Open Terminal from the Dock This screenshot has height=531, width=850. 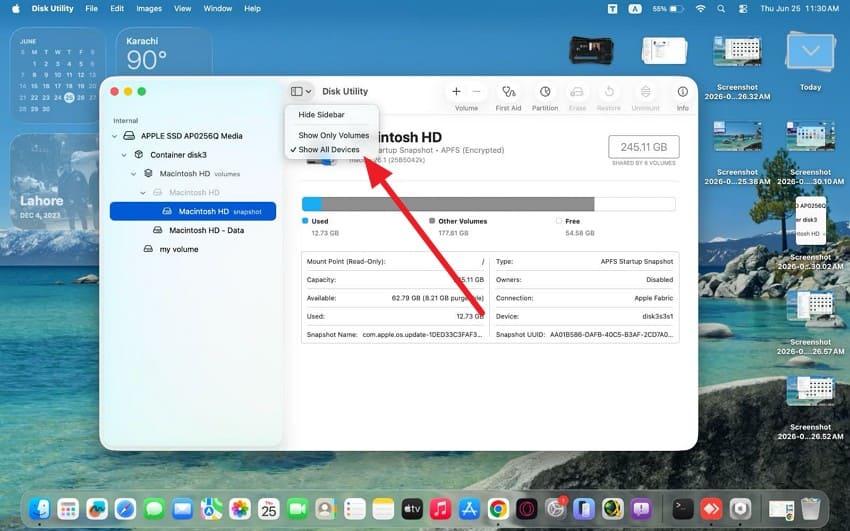pos(683,509)
